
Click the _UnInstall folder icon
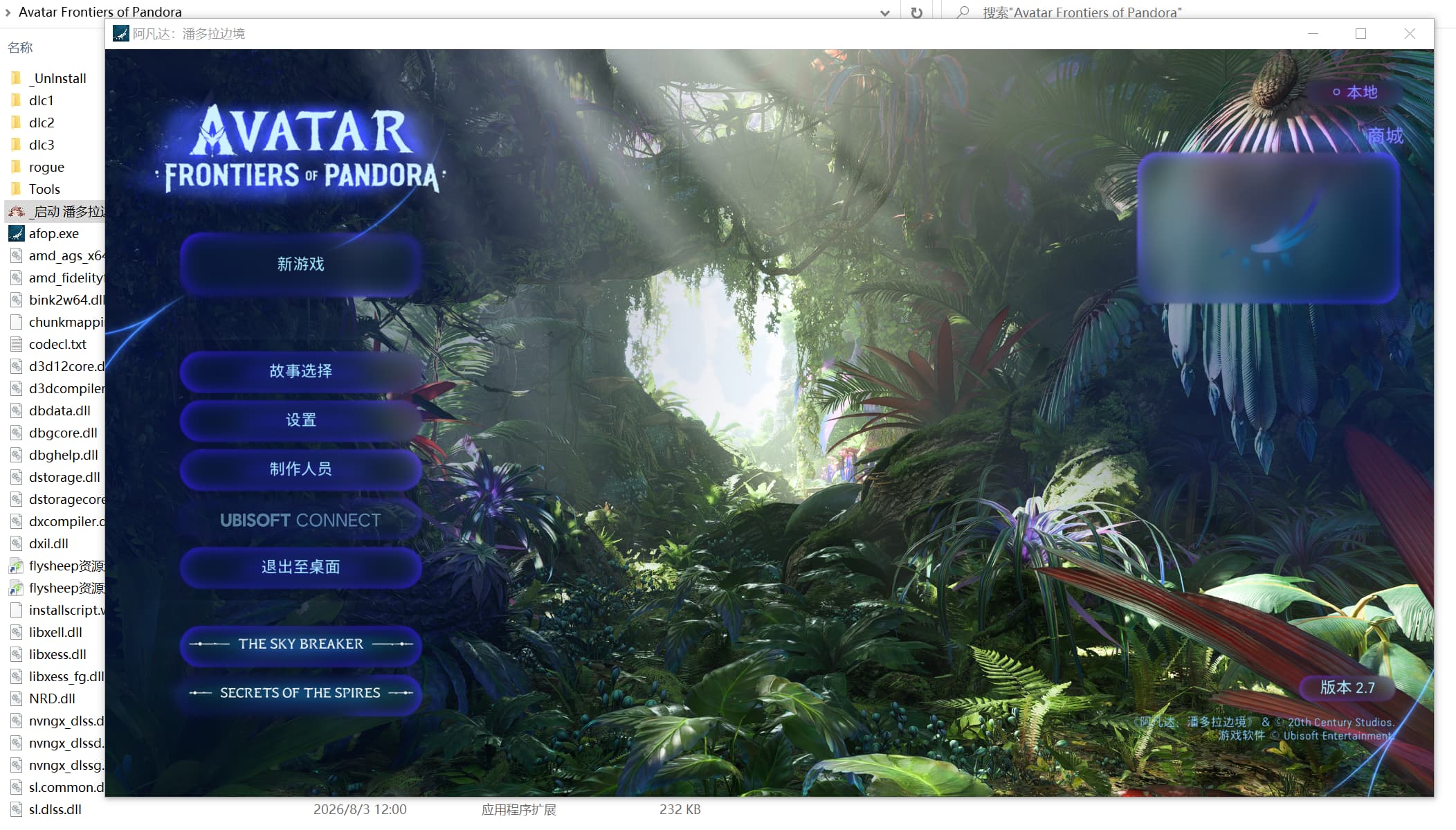point(17,78)
